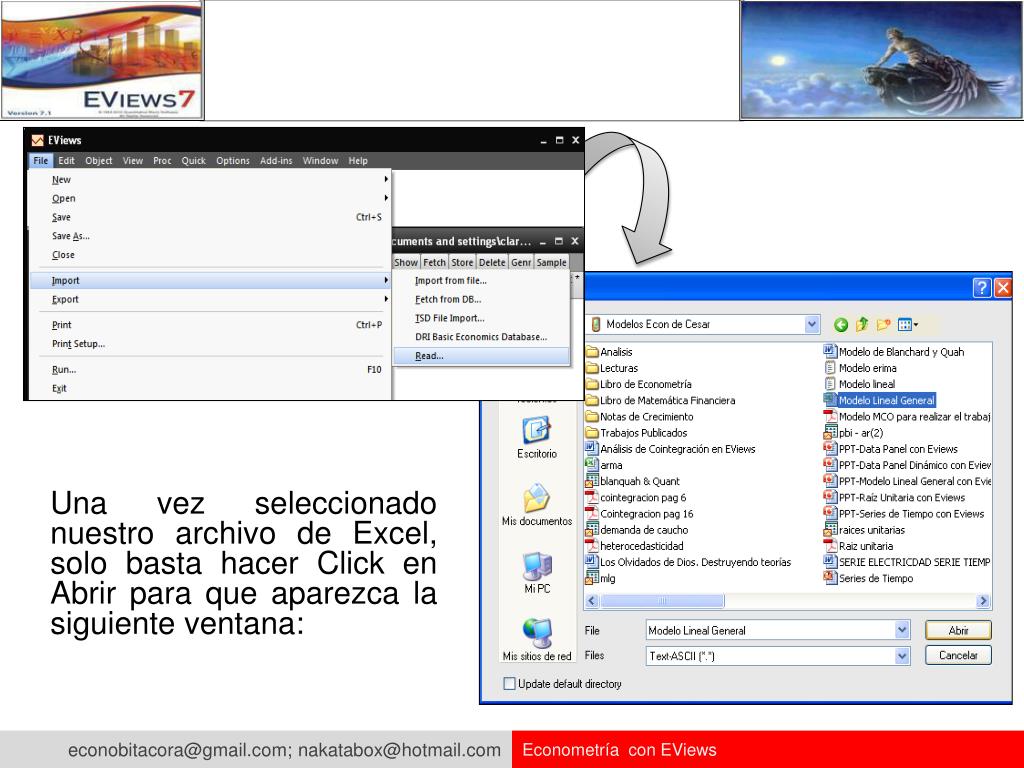Select the mlg file
The image size is (1024, 768).
[x=601, y=579]
